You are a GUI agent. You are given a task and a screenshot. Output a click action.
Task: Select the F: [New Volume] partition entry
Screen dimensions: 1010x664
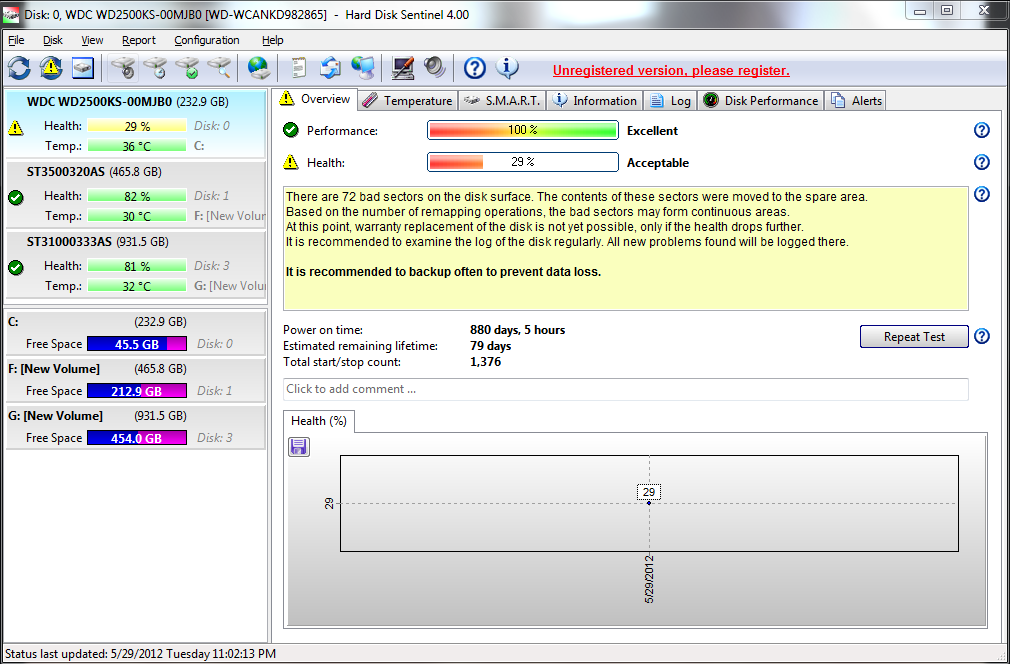click(x=135, y=380)
